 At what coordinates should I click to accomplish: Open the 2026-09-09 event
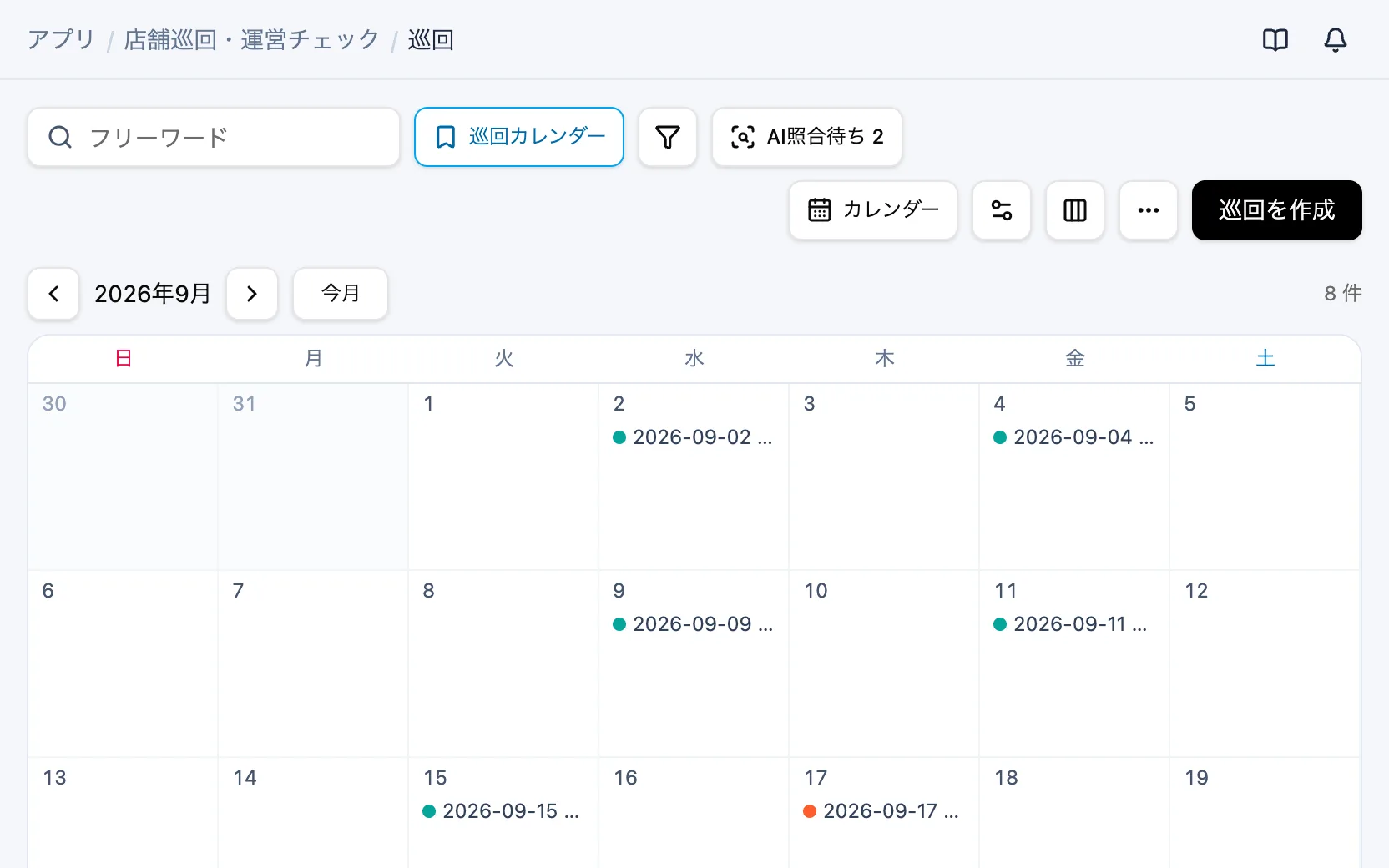[x=693, y=624]
